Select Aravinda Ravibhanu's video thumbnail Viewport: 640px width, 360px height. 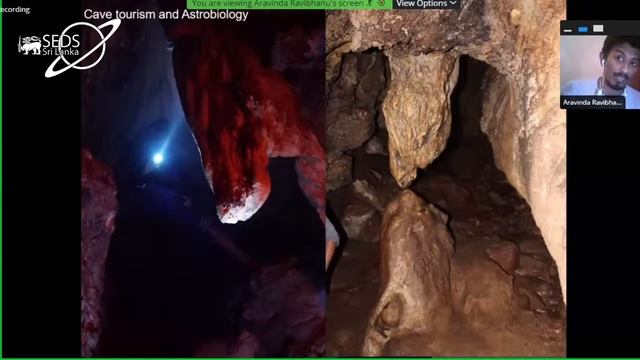point(600,71)
